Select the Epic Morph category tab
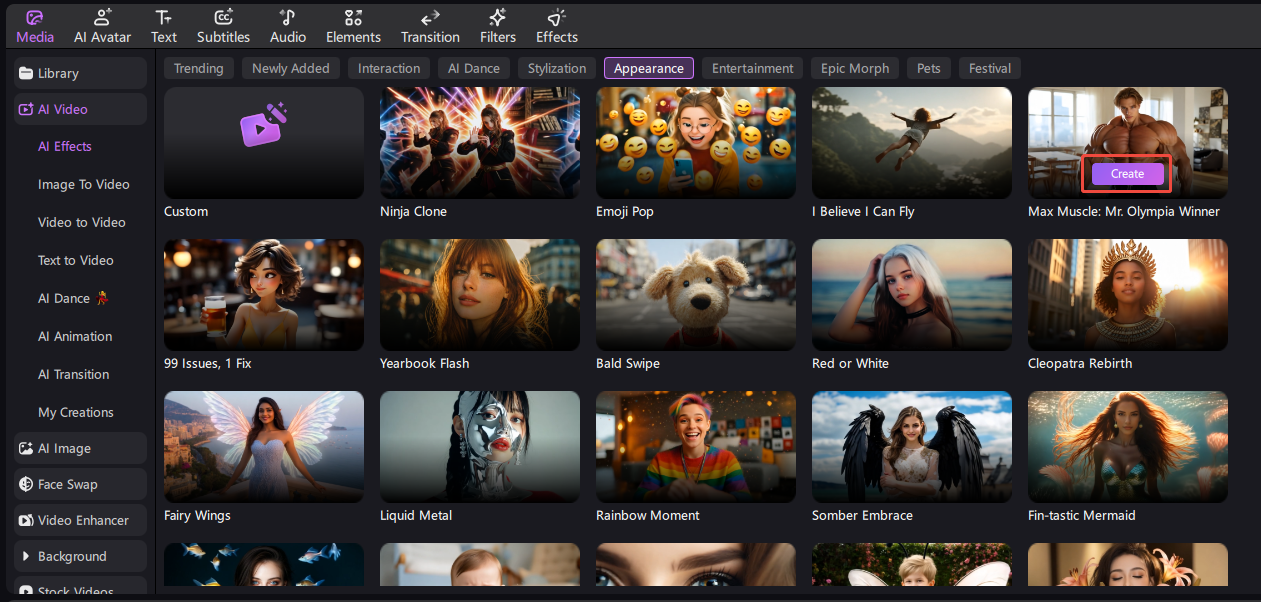Viewport: 1261px width, 602px height. [x=854, y=68]
